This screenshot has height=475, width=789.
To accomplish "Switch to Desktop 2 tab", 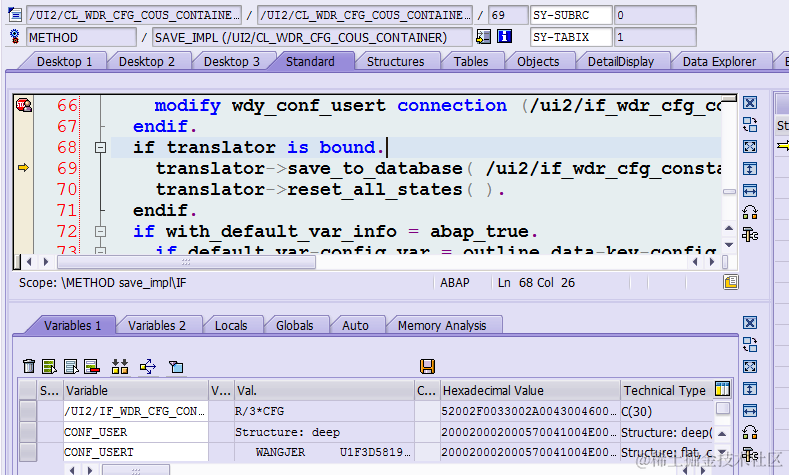I will coord(146,61).
